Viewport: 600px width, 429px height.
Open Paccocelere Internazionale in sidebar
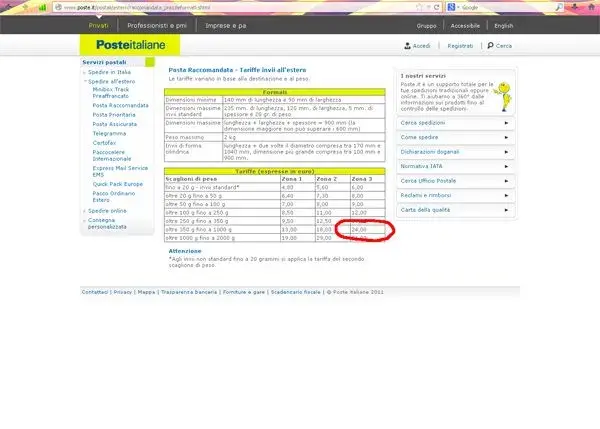point(112,155)
